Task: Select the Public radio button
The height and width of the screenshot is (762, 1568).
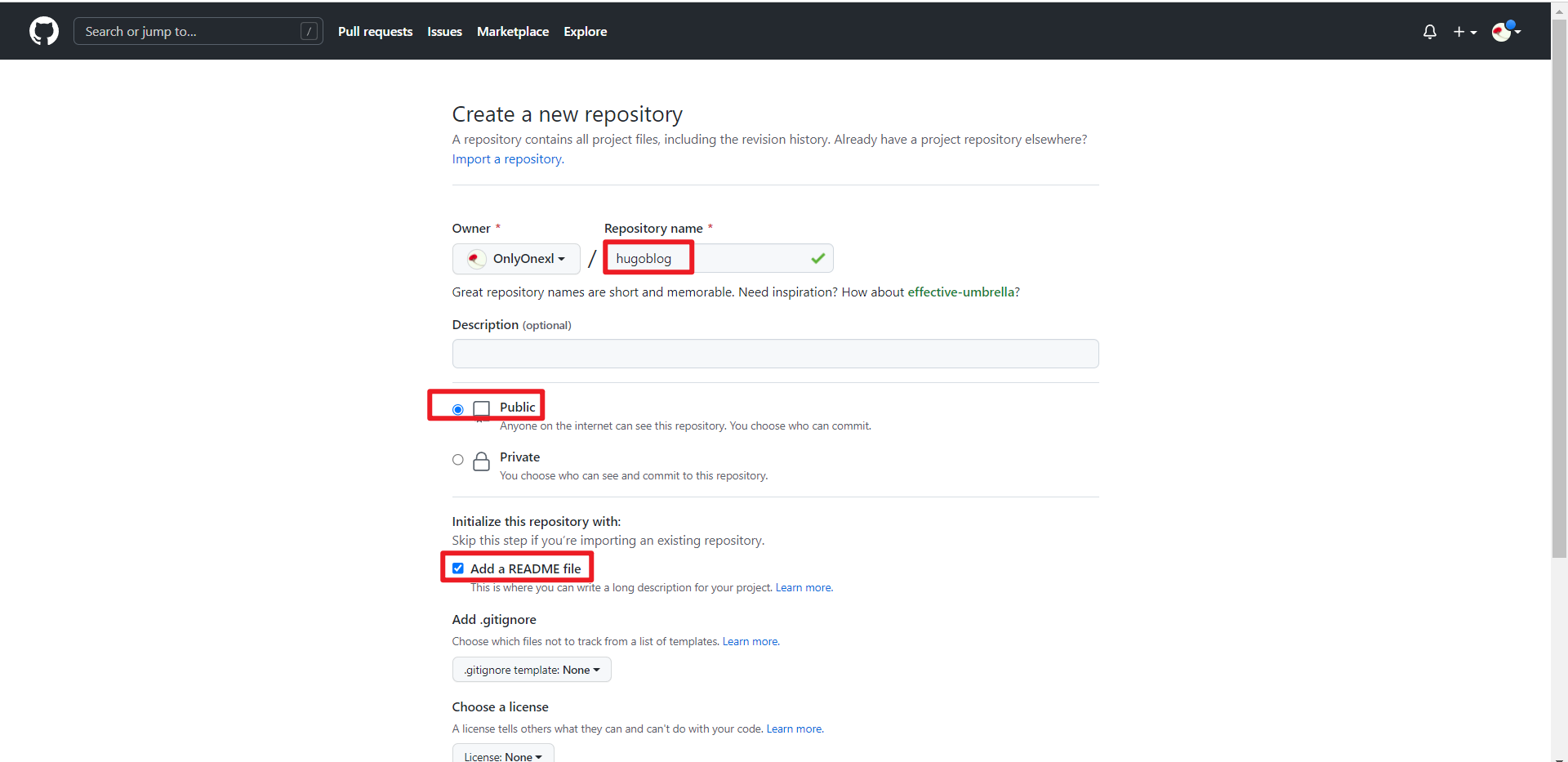Action: coord(458,409)
